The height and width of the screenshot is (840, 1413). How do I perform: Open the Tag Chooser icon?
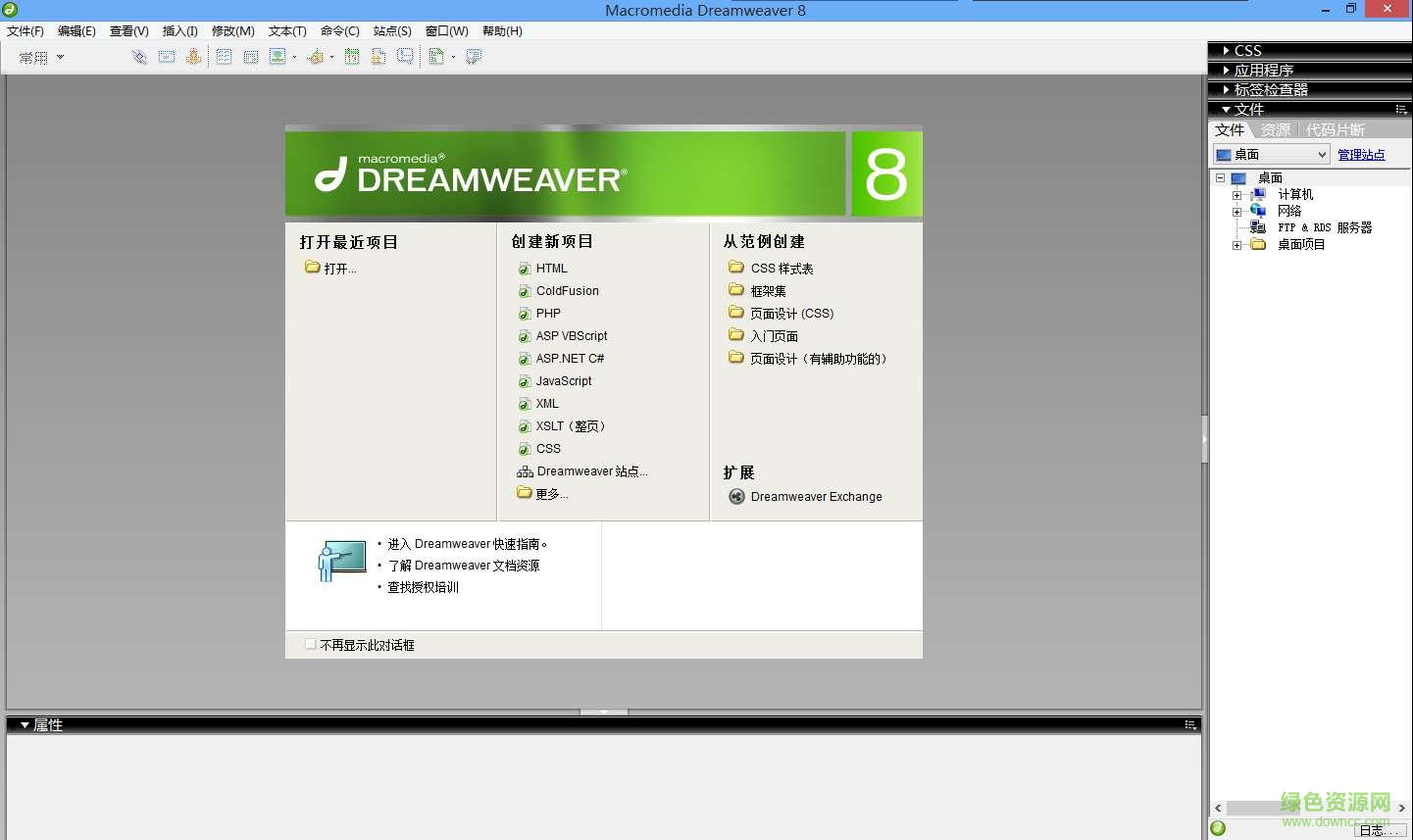pyautogui.click(x=474, y=56)
